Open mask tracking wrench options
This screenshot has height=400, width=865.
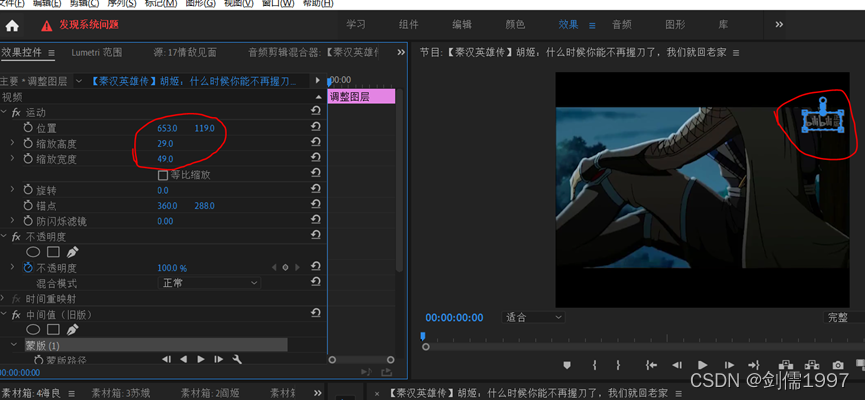pos(238,359)
